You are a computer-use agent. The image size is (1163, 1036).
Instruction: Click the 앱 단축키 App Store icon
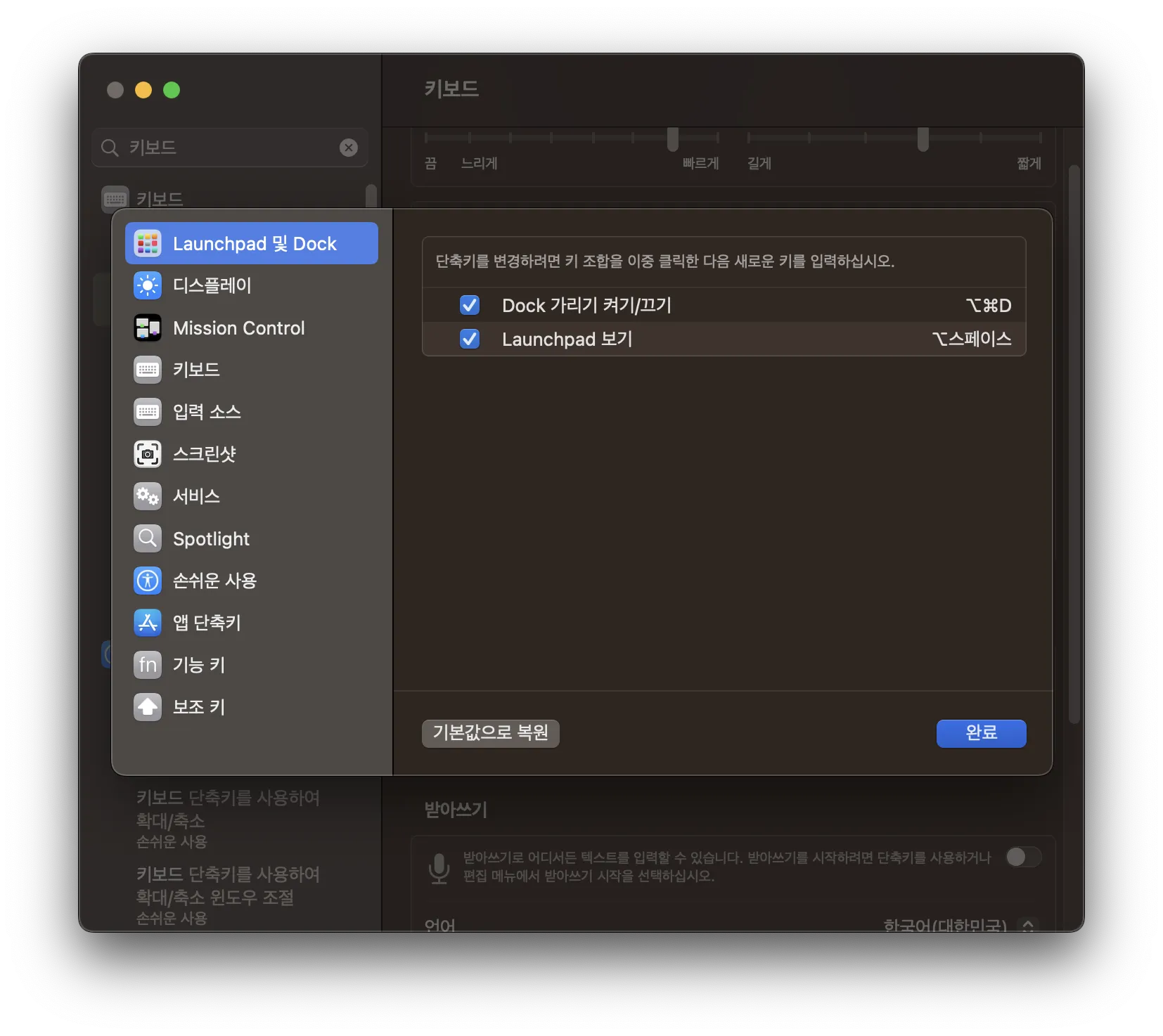point(148,623)
